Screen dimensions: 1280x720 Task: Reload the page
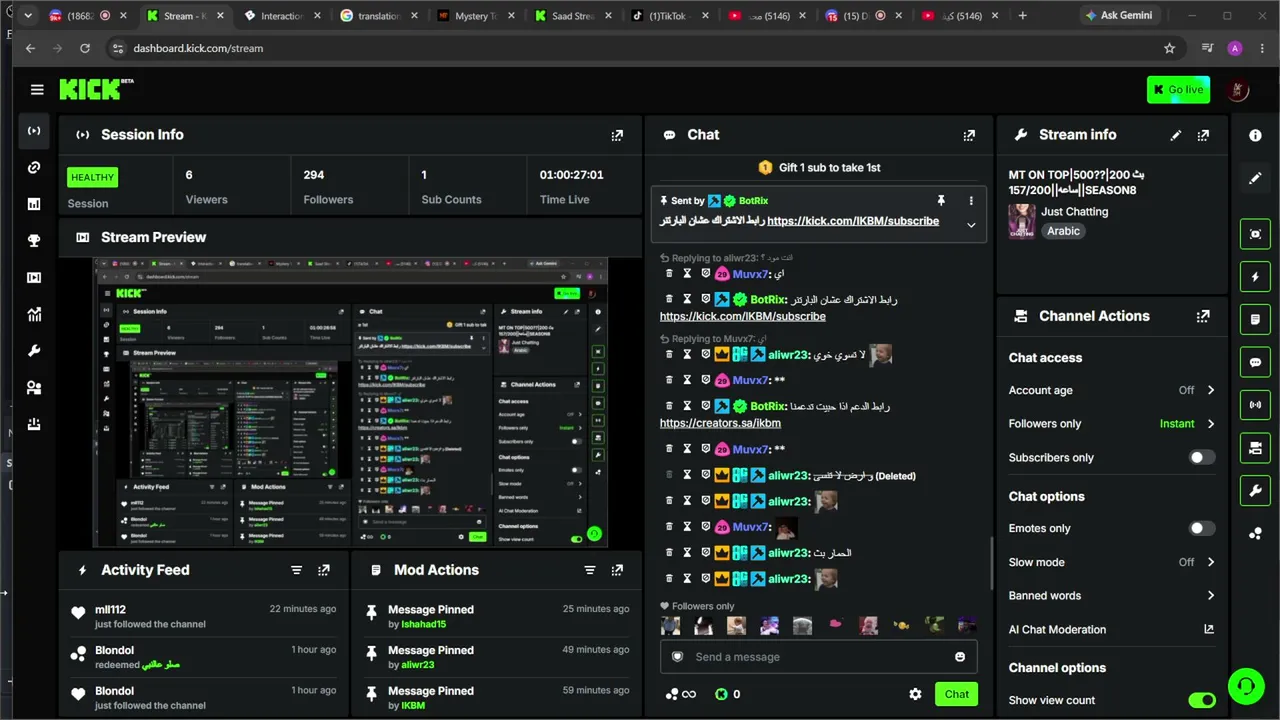tap(85, 48)
